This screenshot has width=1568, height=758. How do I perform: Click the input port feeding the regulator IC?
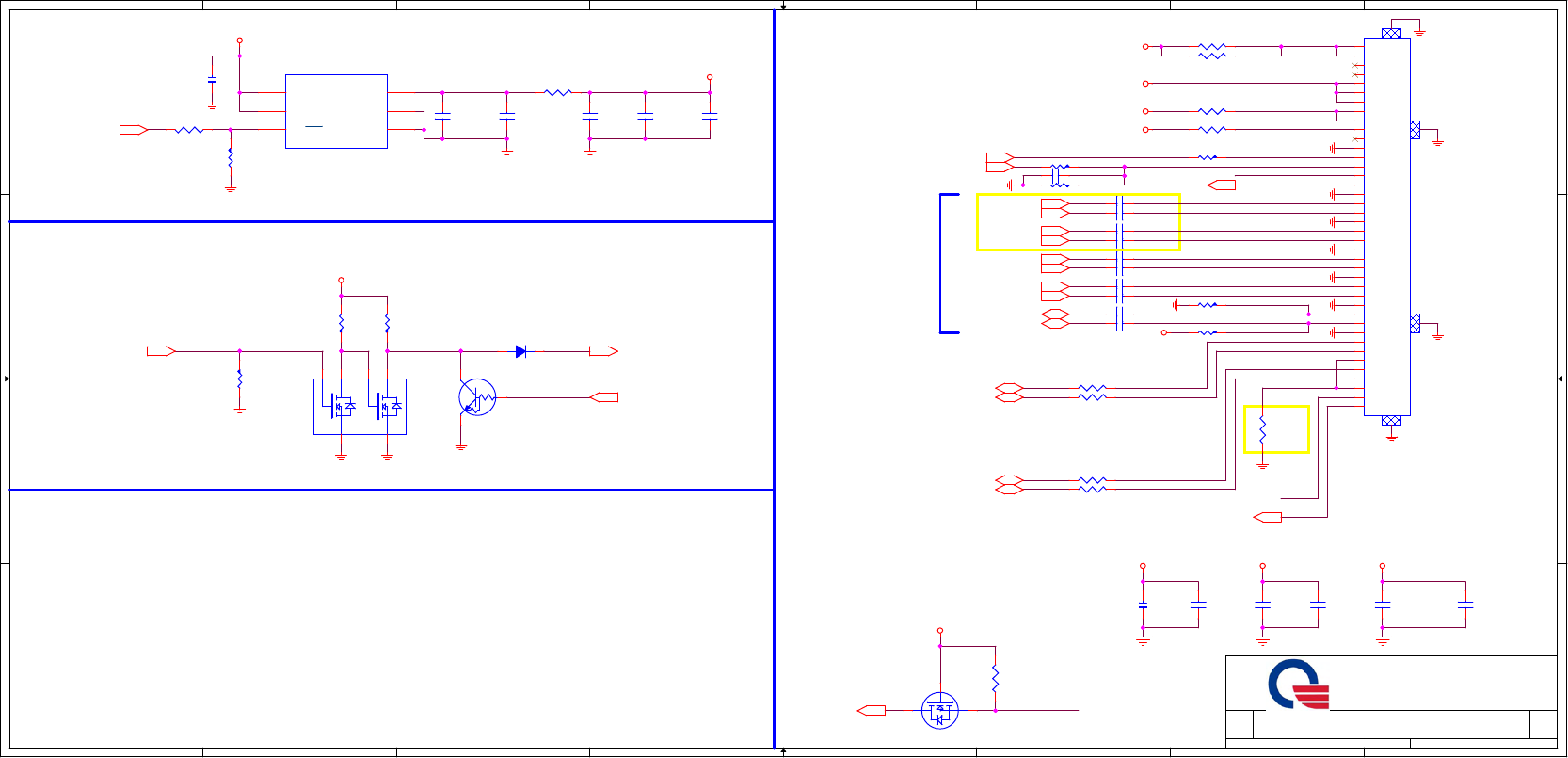[134, 130]
